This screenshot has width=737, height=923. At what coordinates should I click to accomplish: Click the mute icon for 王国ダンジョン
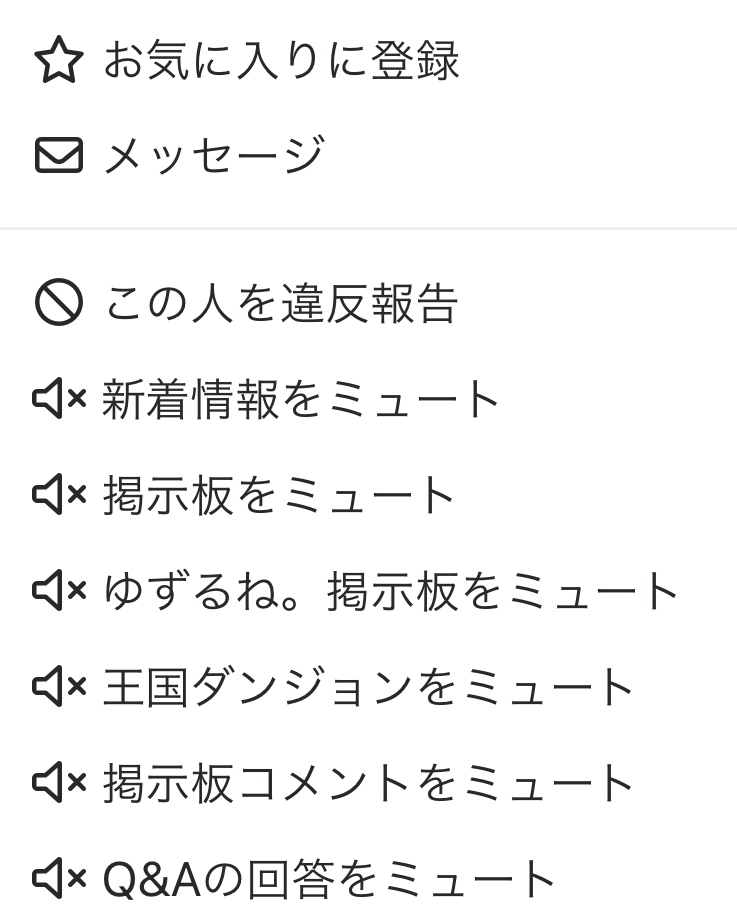[x=59, y=687]
